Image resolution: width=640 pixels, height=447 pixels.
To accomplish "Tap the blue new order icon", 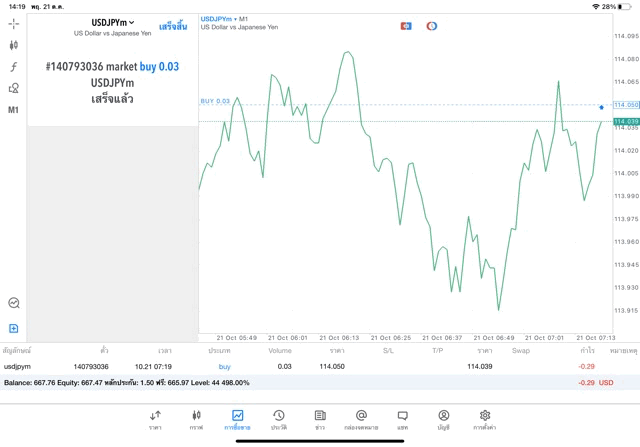I will click(x=14, y=328).
